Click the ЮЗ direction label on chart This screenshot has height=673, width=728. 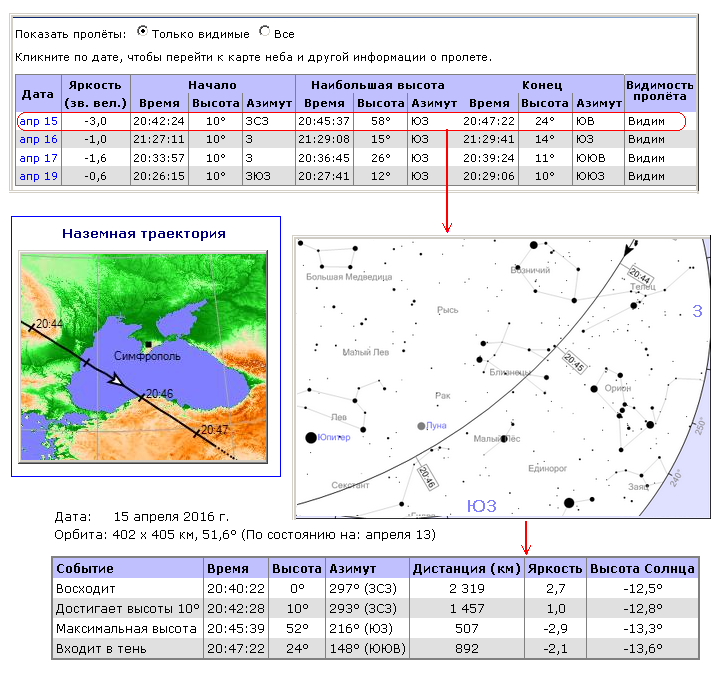click(481, 506)
